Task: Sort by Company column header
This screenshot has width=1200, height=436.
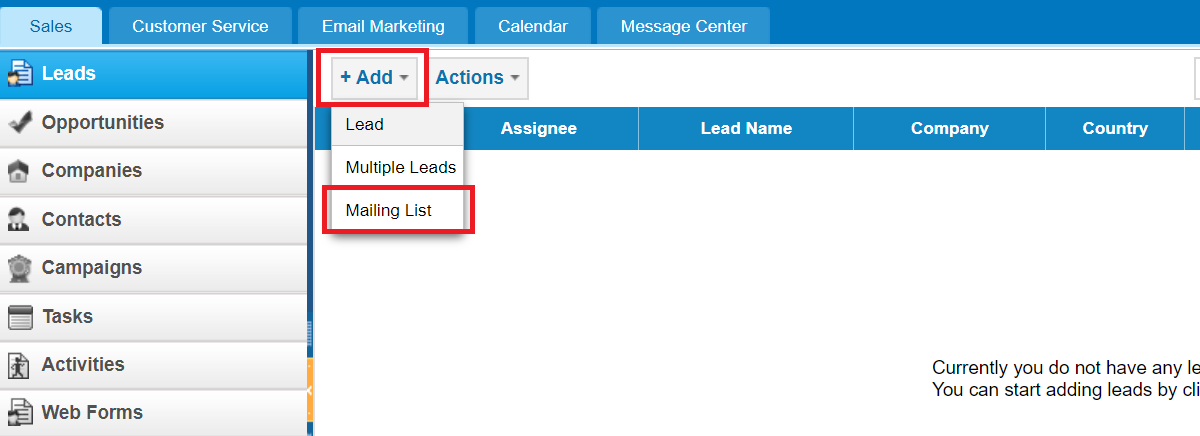Action: pyautogui.click(x=949, y=128)
